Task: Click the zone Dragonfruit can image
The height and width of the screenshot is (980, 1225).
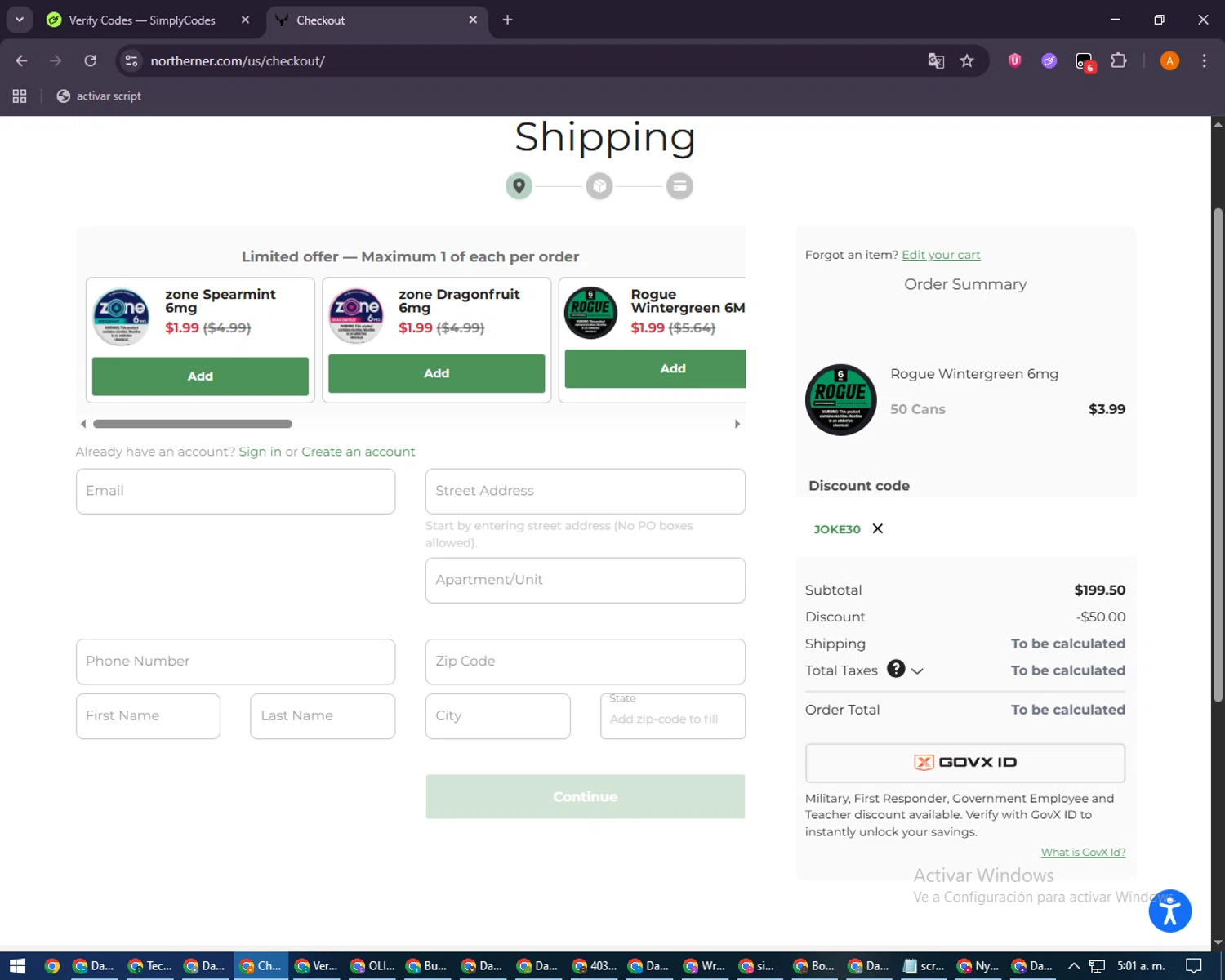Action: (x=356, y=315)
